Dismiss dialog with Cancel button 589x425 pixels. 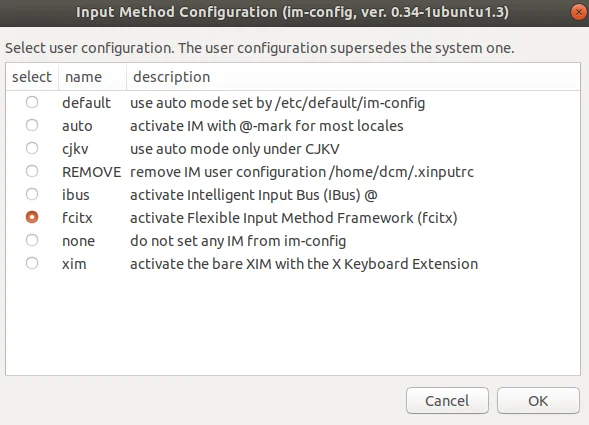click(447, 401)
